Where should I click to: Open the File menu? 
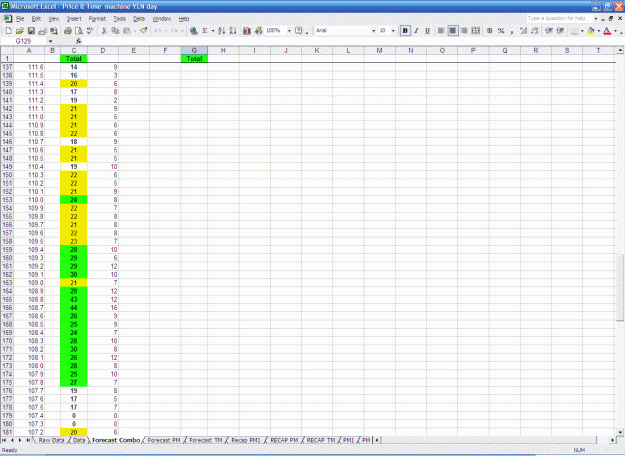[x=20, y=19]
